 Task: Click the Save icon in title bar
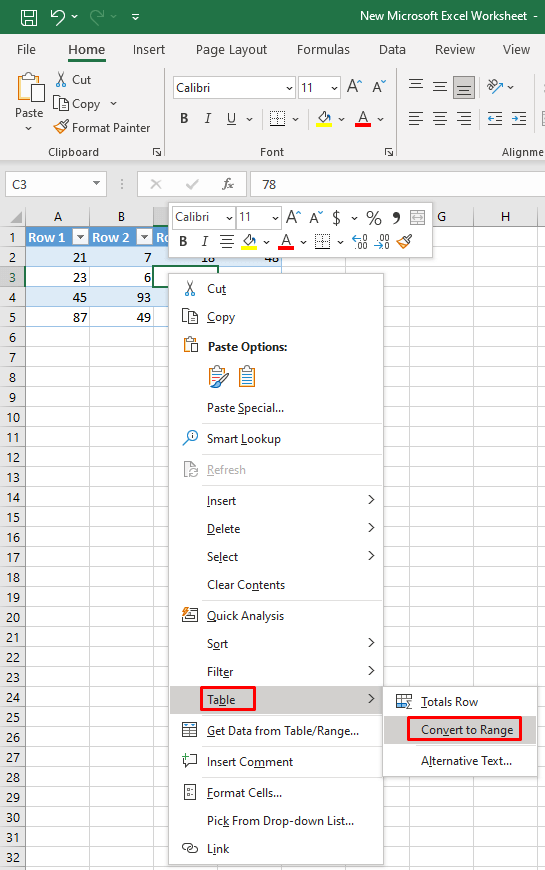pyautogui.click(x=29, y=17)
